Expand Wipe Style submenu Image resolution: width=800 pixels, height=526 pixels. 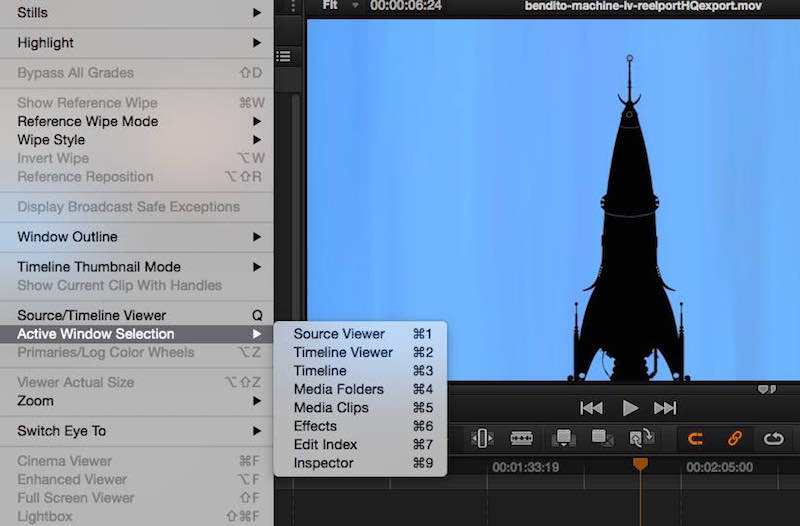[x=137, y=140]
